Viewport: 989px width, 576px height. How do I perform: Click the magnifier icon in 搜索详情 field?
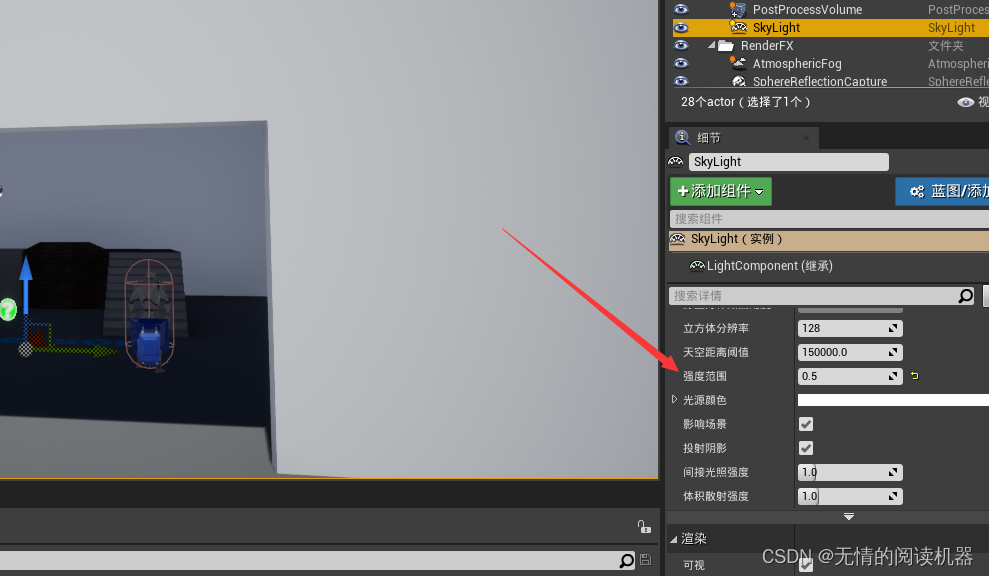coord(965,295)
